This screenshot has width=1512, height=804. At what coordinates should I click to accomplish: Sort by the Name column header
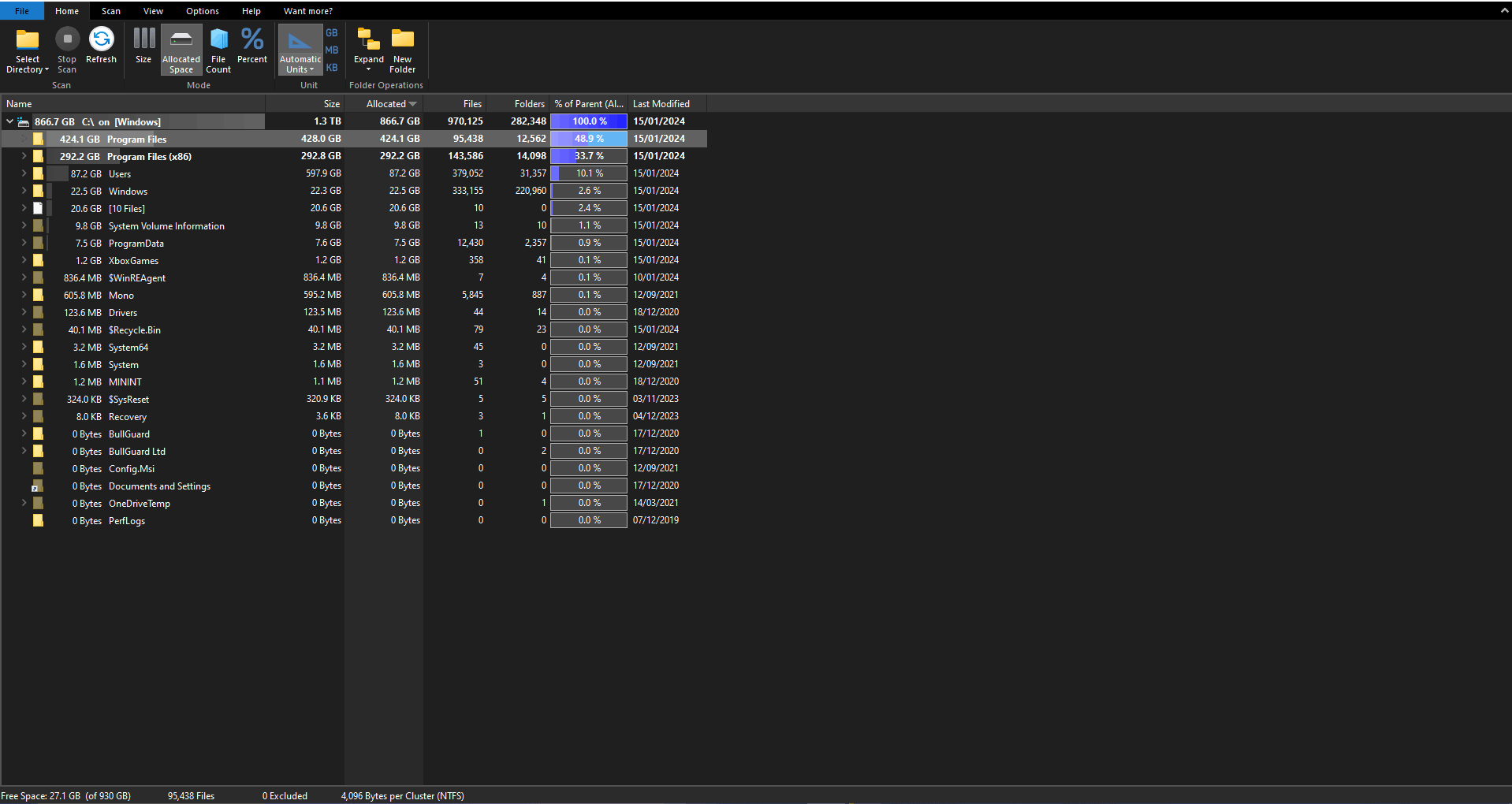pos(133,104)
